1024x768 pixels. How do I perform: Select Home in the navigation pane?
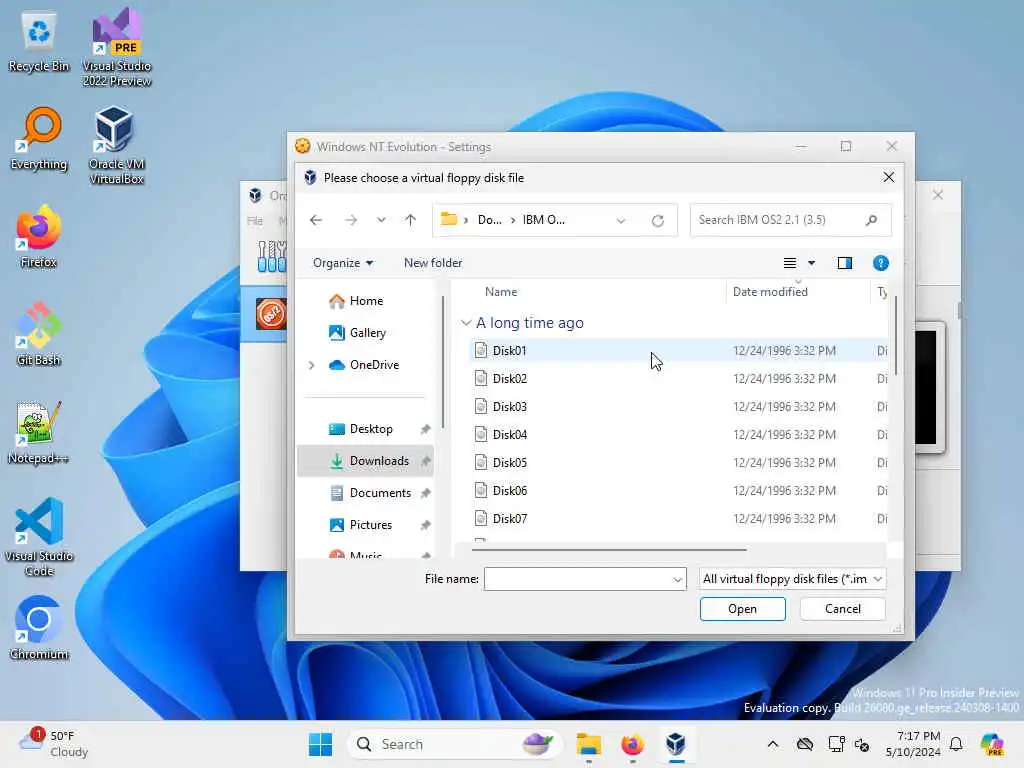[x=366, y=301]
